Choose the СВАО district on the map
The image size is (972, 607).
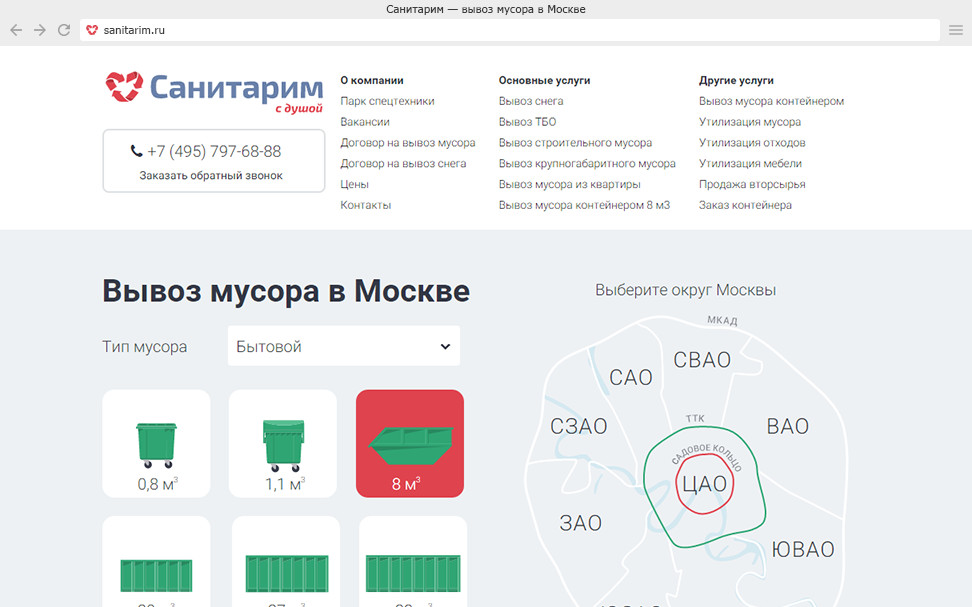coord(701,360)
